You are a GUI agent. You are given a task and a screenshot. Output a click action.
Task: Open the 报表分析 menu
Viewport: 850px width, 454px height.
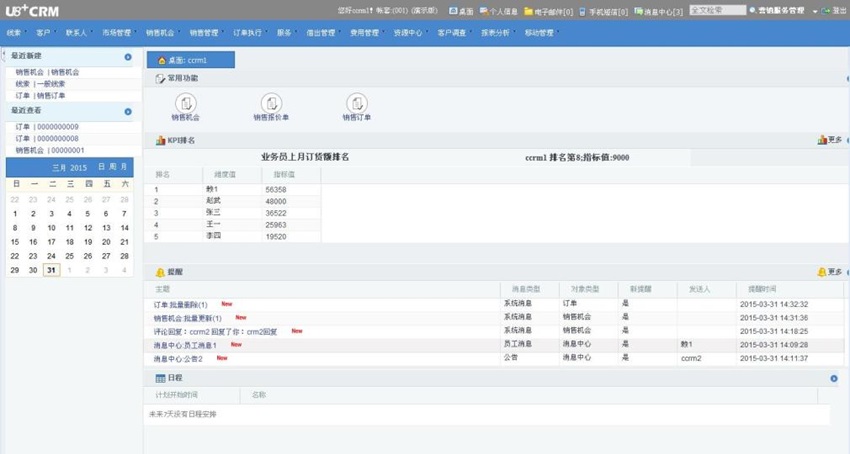click(495, 33)
